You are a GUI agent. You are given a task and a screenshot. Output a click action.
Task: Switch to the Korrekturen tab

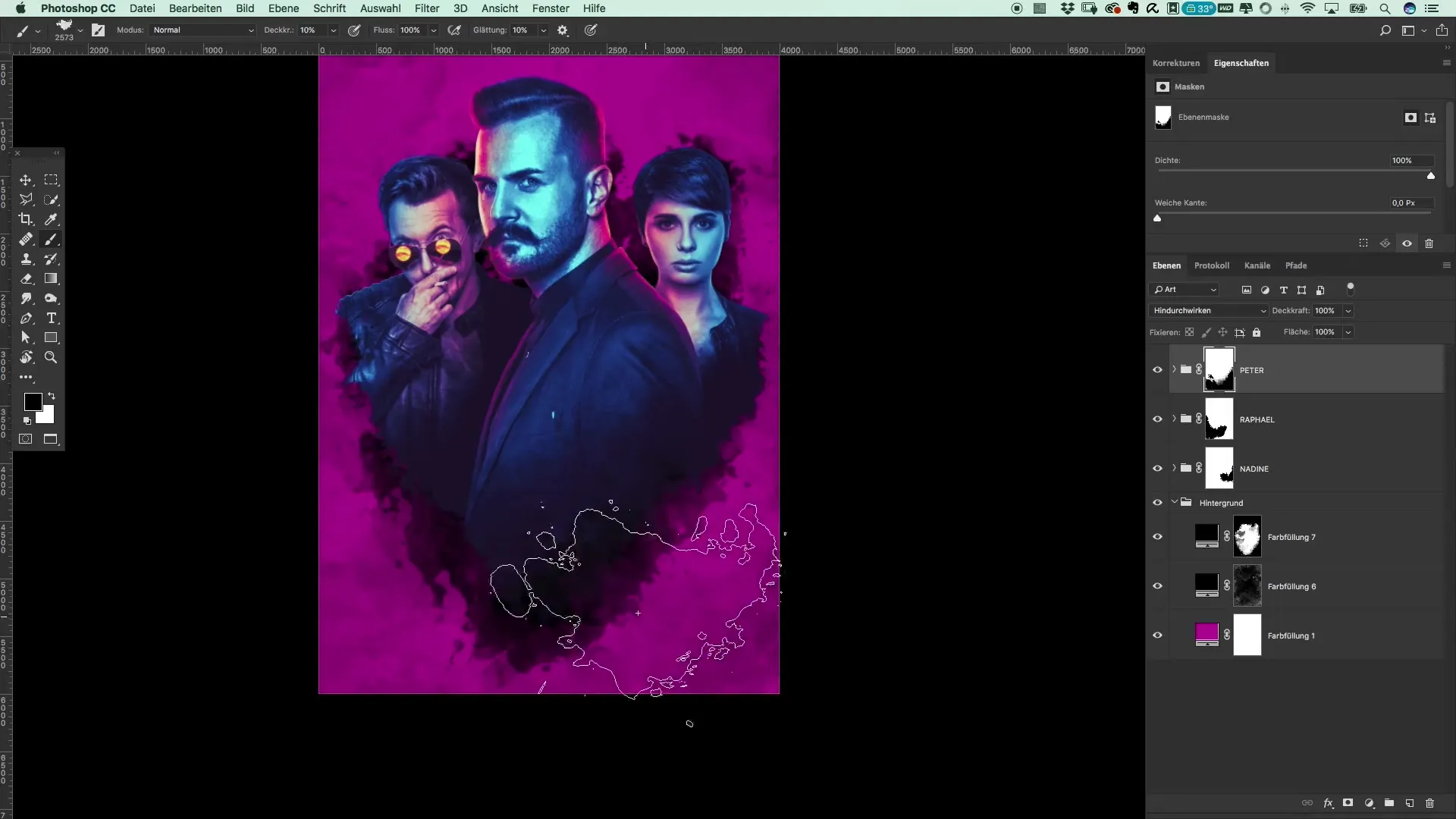click(1176, 63)
